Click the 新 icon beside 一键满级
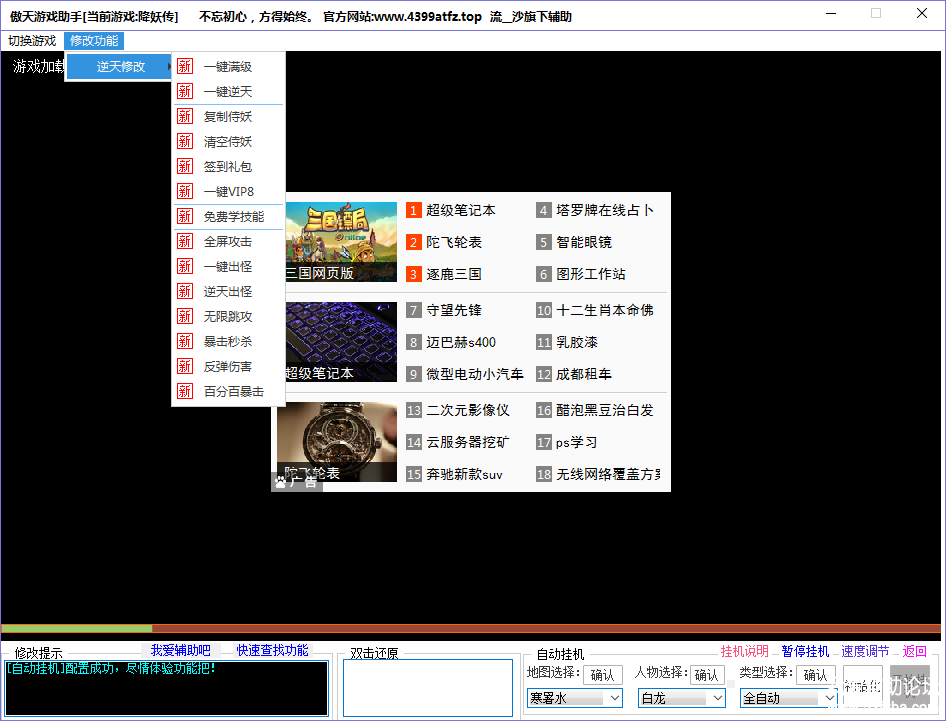 185,67
